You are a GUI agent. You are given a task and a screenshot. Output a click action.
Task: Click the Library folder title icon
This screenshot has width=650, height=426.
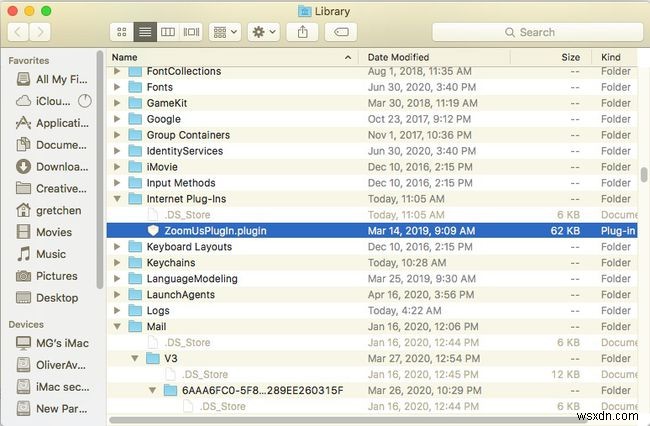[x=305, y=11]
